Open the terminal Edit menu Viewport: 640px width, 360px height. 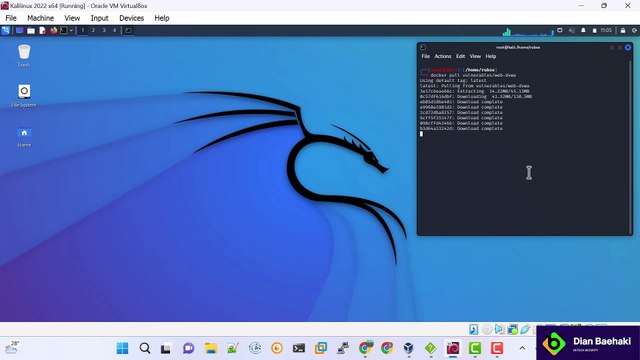pos(460,56)
